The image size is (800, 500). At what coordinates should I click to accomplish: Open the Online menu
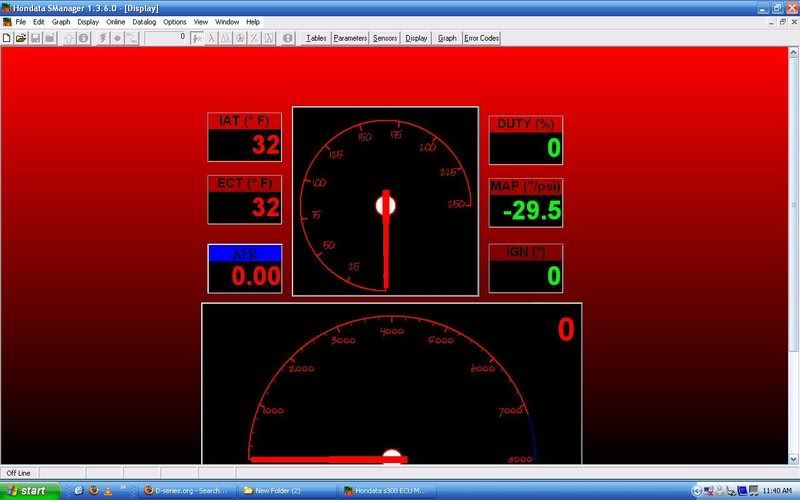point(116,21)
